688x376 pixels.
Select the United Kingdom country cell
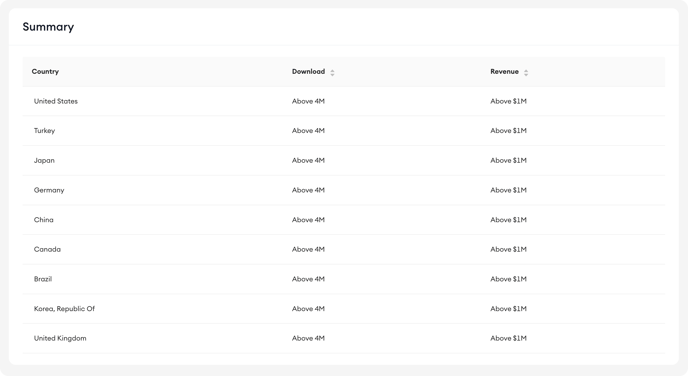[60, 338]
